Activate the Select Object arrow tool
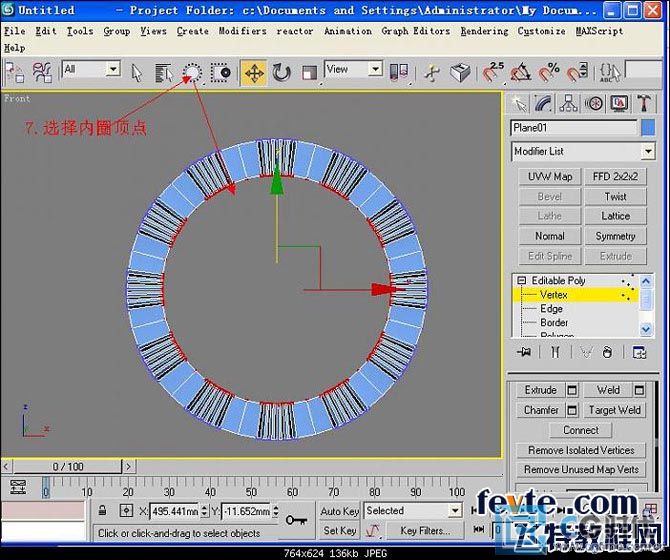The height and width of the screenshot is (560, 670). tap(136, 72)
